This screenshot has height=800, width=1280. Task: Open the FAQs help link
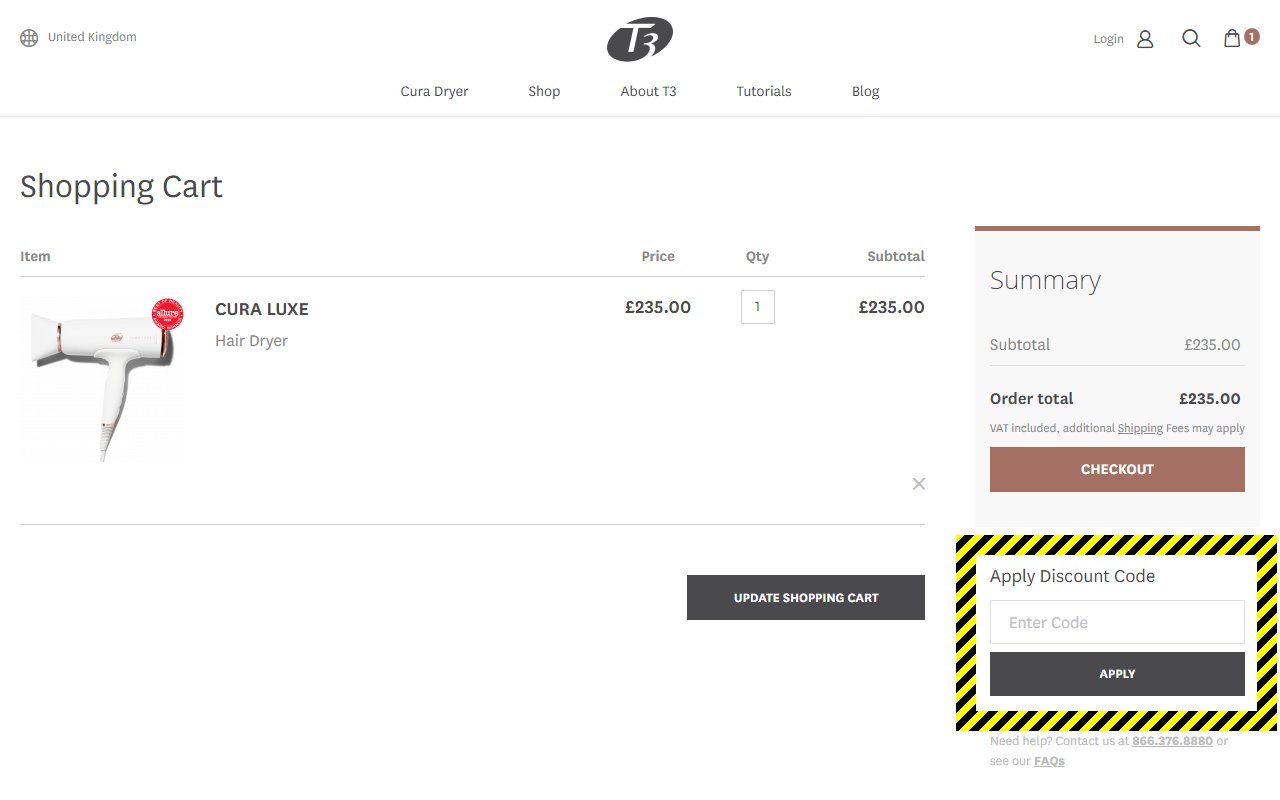[x=1049, y=761]
